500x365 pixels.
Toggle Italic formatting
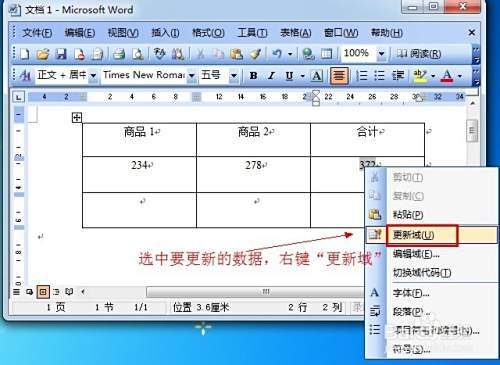271,76
